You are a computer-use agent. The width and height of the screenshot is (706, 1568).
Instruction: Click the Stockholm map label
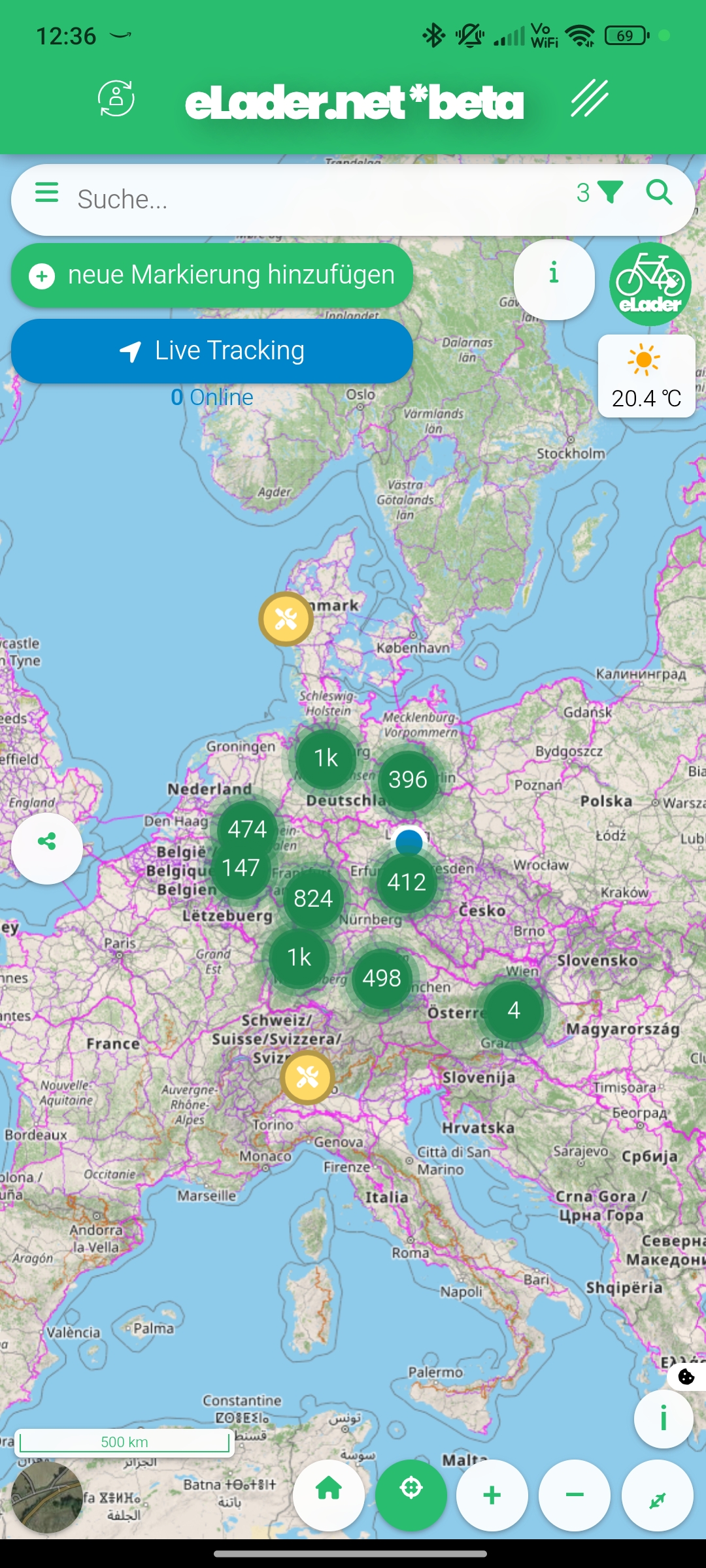tap(571, 453)
